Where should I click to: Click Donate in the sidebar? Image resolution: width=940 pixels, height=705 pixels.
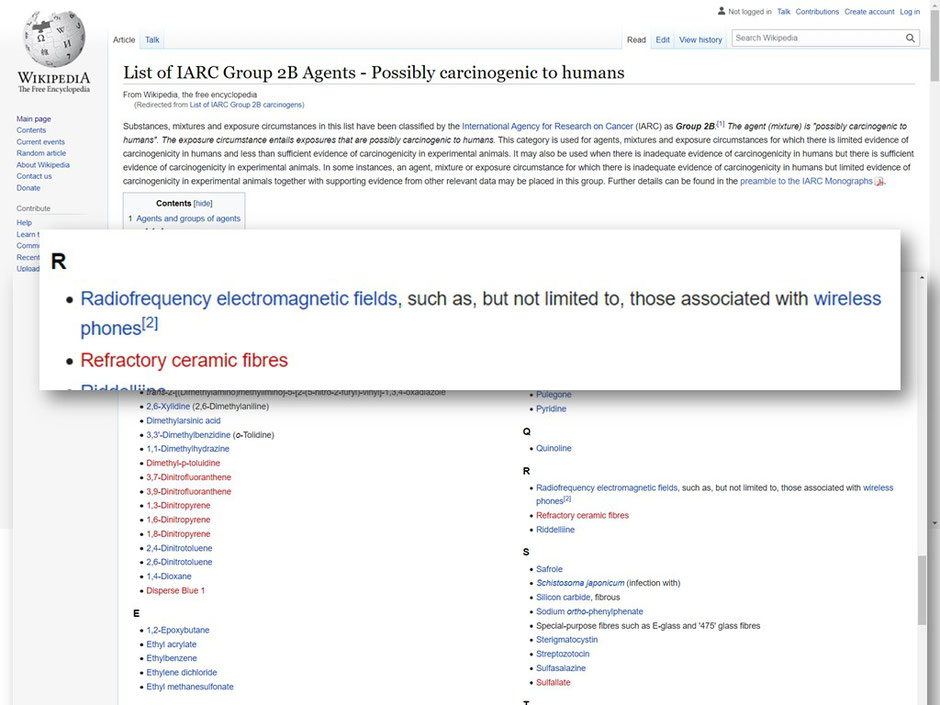click(x=28, y=188)
